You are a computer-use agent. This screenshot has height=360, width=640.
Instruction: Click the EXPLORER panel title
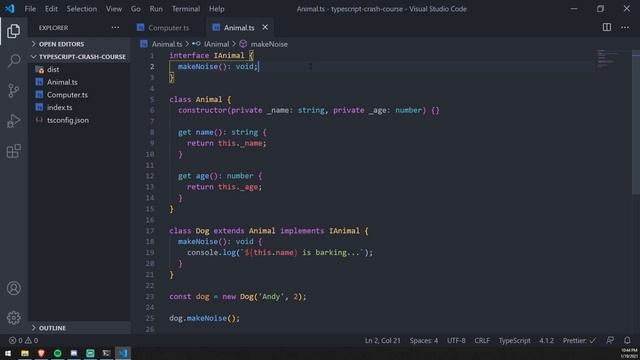pos(53,28)
